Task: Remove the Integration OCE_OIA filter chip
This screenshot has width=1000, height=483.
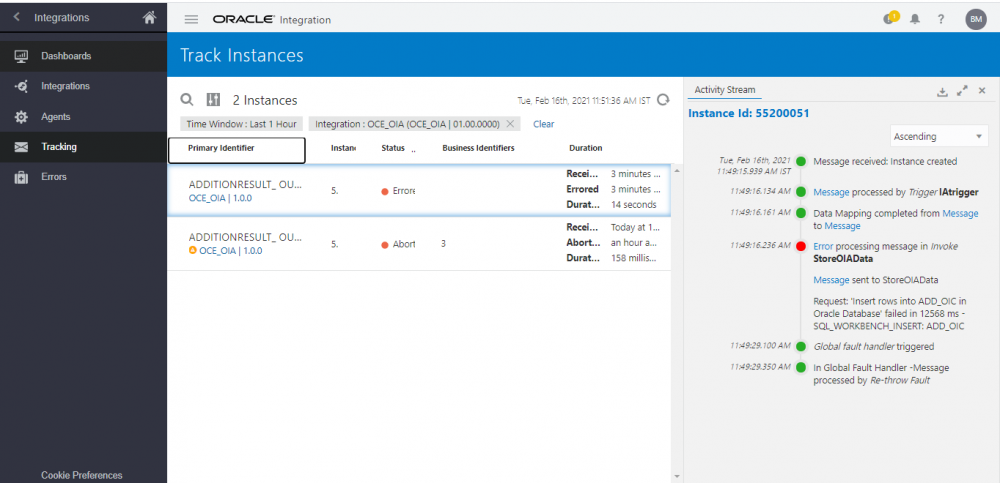Action: tap(510, 124)
